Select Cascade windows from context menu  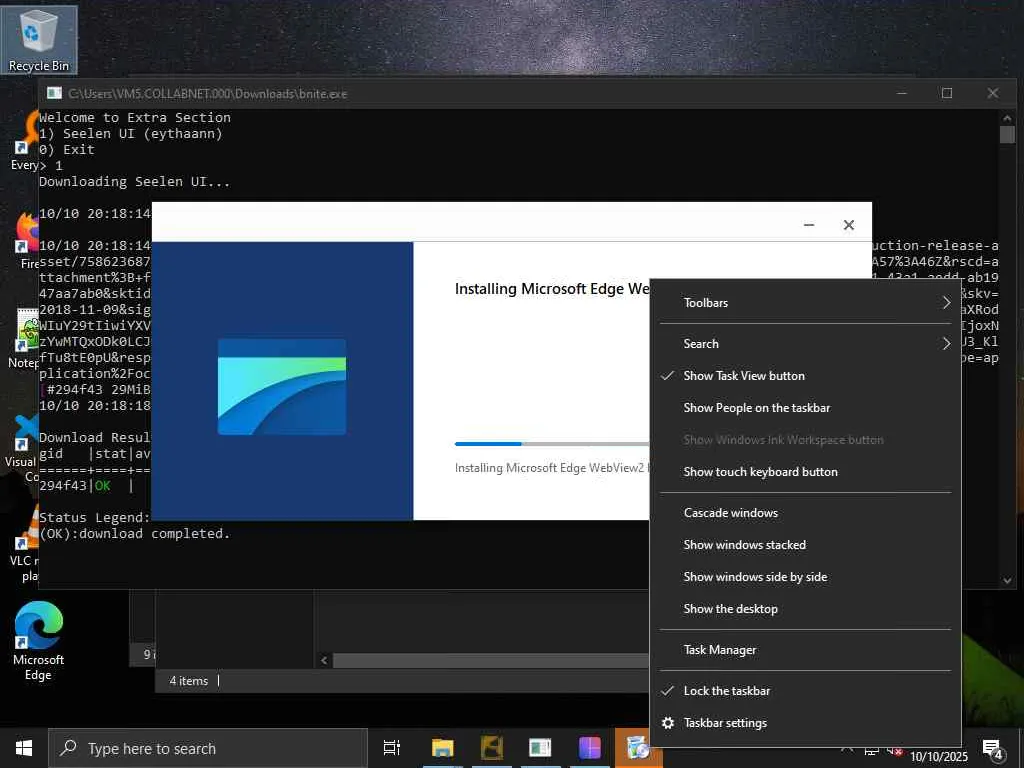coord(805,513)
